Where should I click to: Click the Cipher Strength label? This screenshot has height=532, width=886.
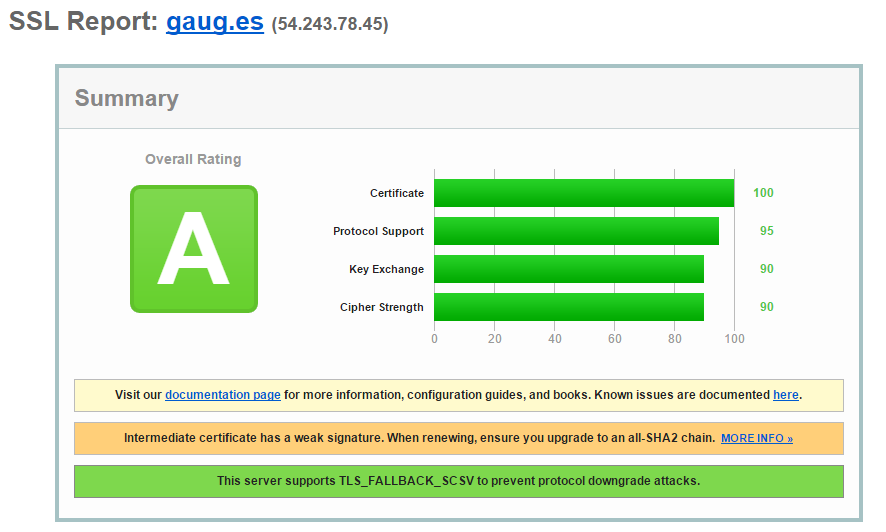coord(381,307)
